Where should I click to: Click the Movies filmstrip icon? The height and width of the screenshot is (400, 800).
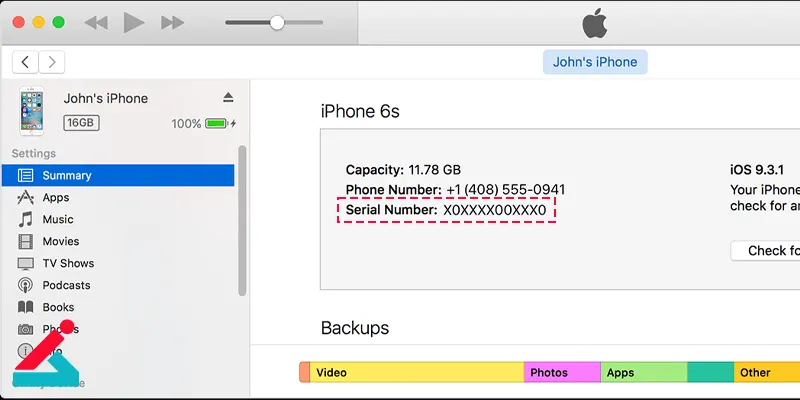26,241
